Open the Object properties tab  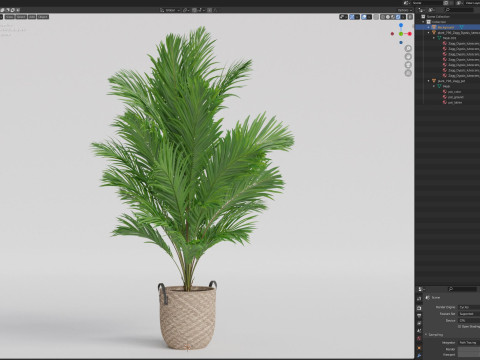[x=419, y=348]
